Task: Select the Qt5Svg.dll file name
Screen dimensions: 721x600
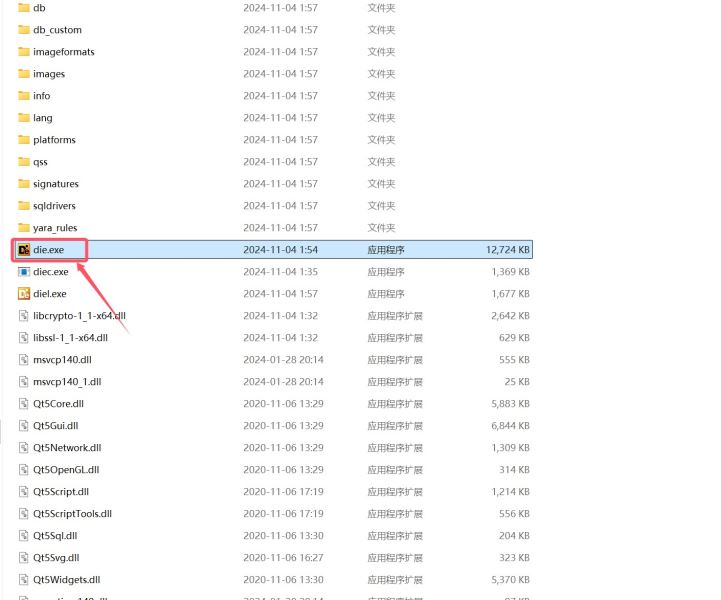Action: click(x=58, y=558)
